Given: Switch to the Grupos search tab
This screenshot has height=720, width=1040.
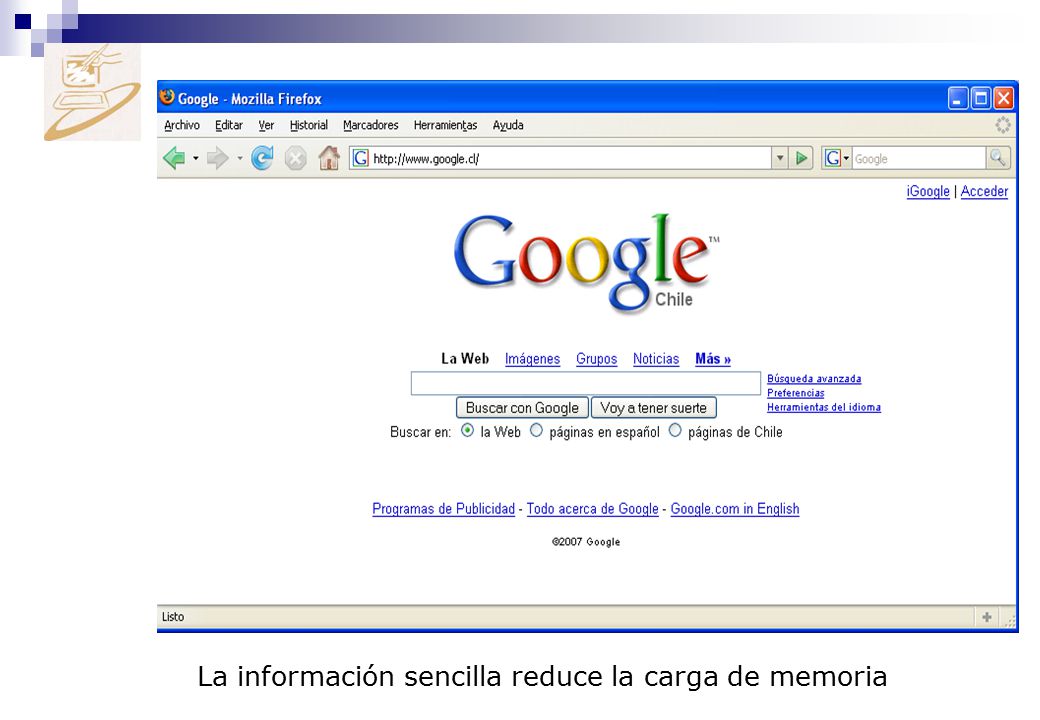Looking at the screenshot, I should click(x=596, y=359).
